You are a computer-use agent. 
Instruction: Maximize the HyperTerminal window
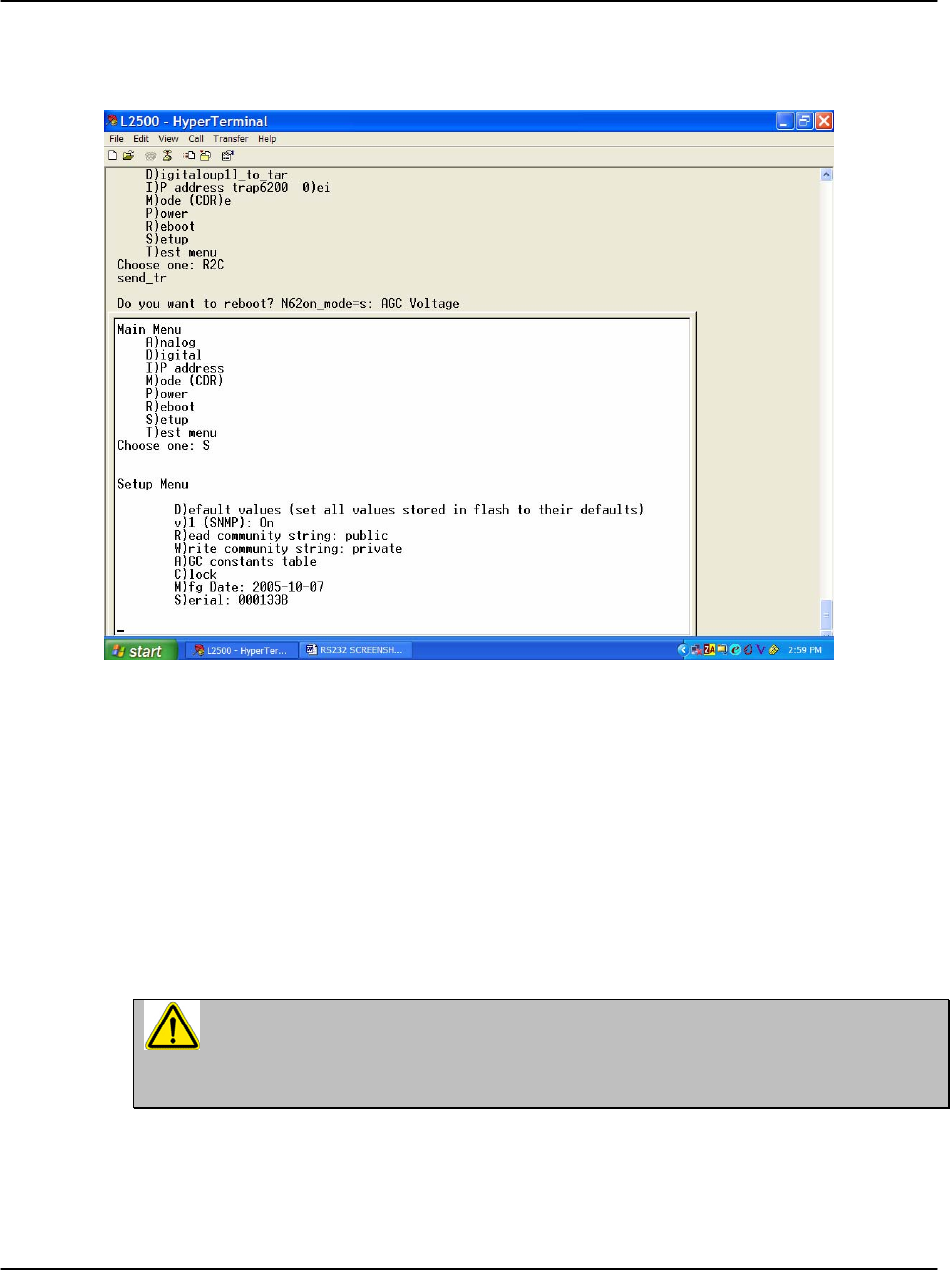[x=805, y=121]
